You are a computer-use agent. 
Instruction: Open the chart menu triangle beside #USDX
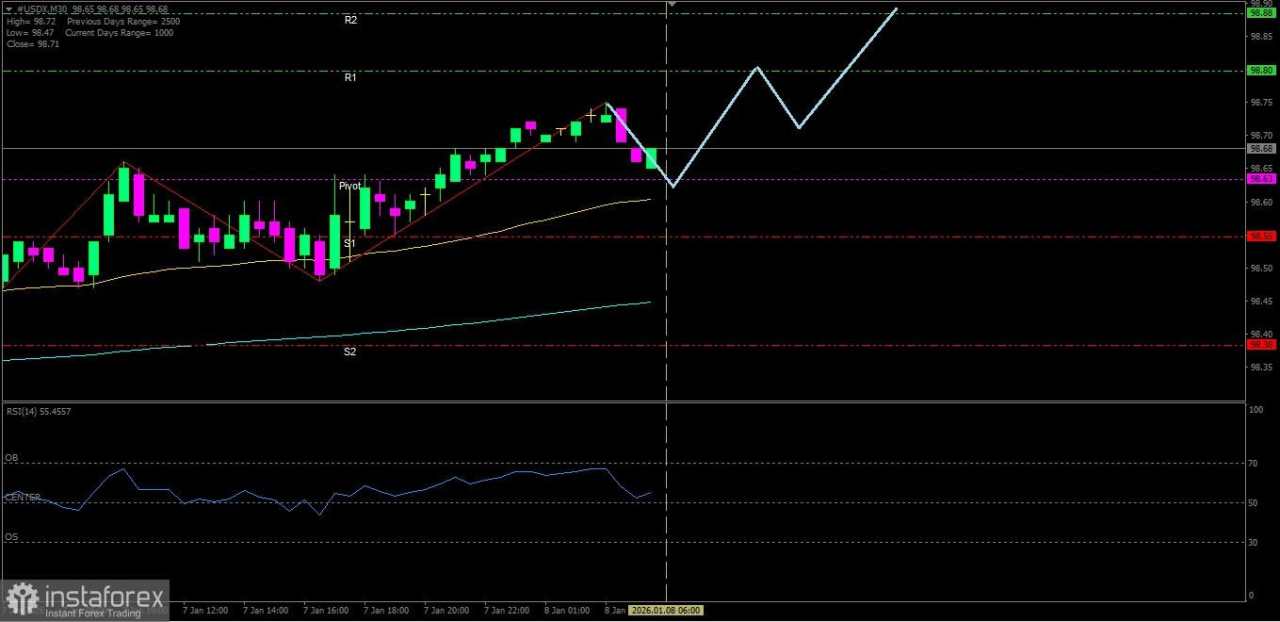pyautogui.click(x=8, y=8)
